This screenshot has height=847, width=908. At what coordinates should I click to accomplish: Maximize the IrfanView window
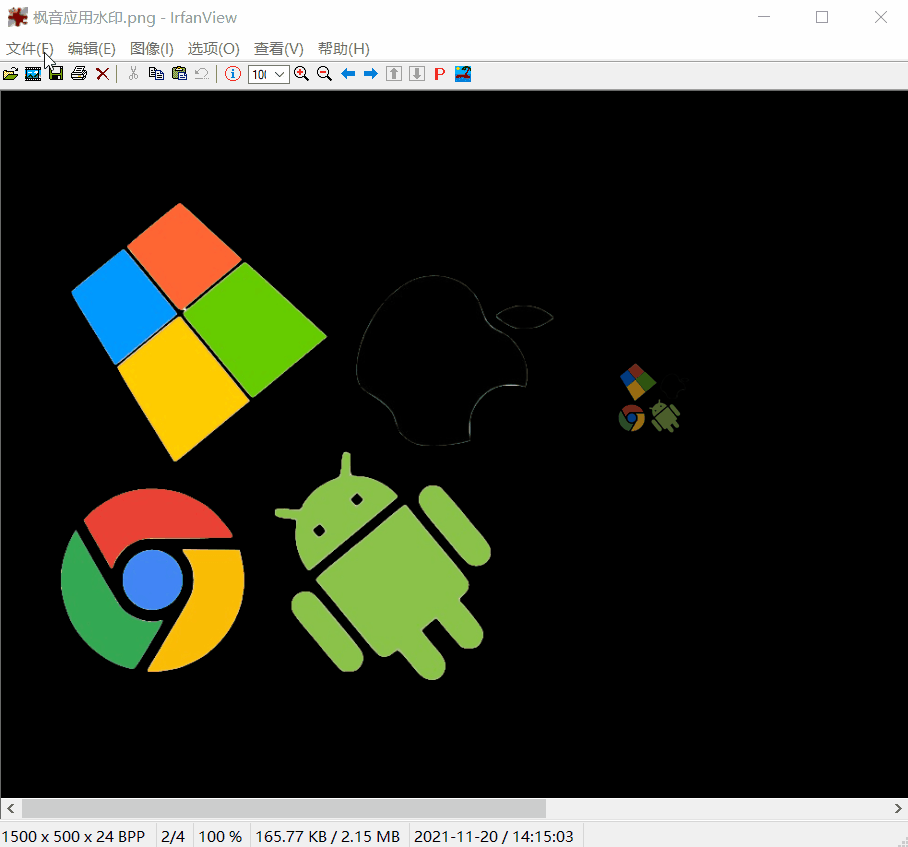click(x=822, y=17)
